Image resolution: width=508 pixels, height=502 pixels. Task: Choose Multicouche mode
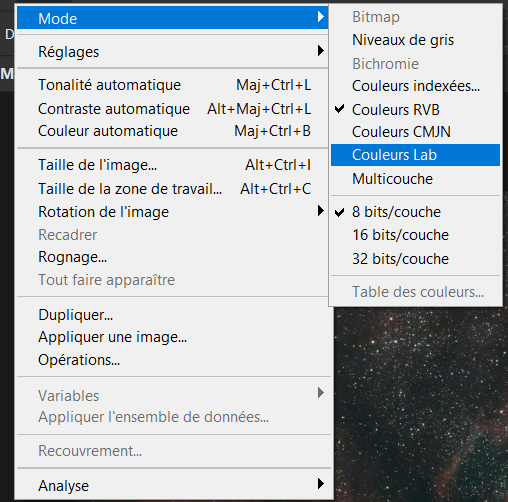415,179
